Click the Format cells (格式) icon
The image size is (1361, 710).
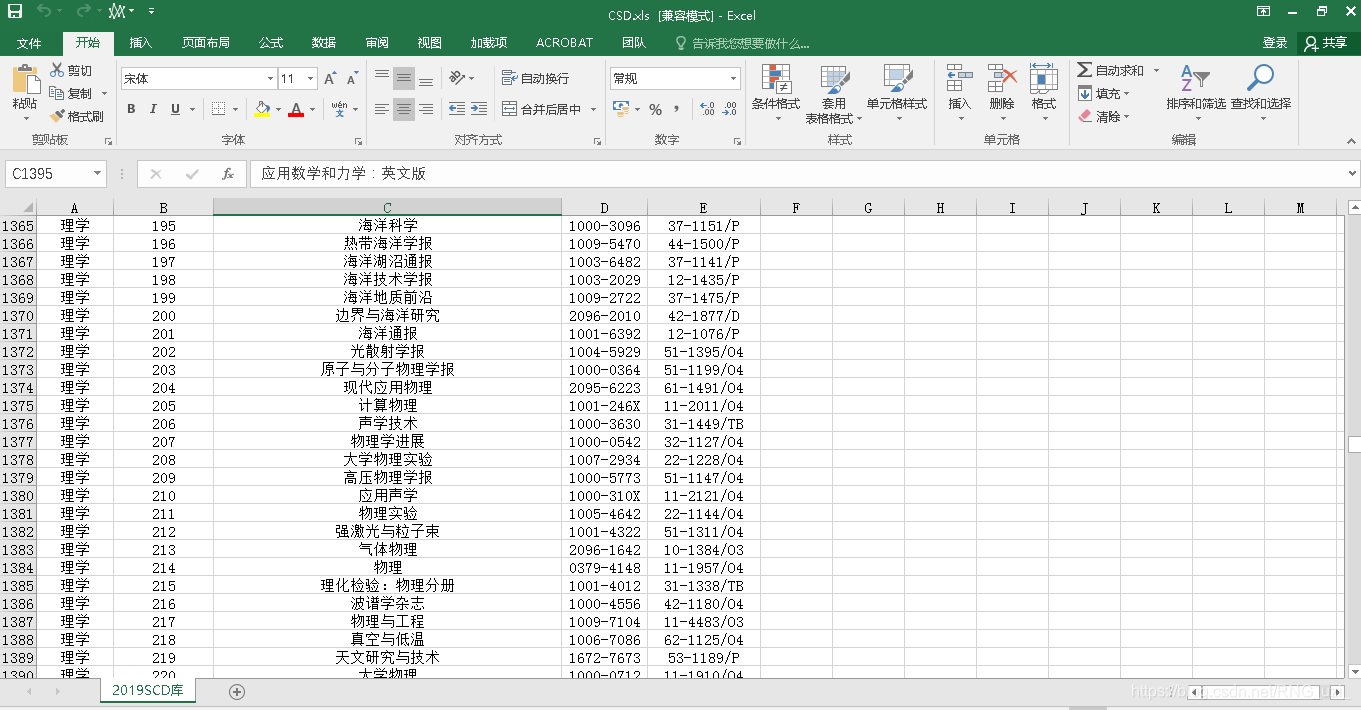1044,79
